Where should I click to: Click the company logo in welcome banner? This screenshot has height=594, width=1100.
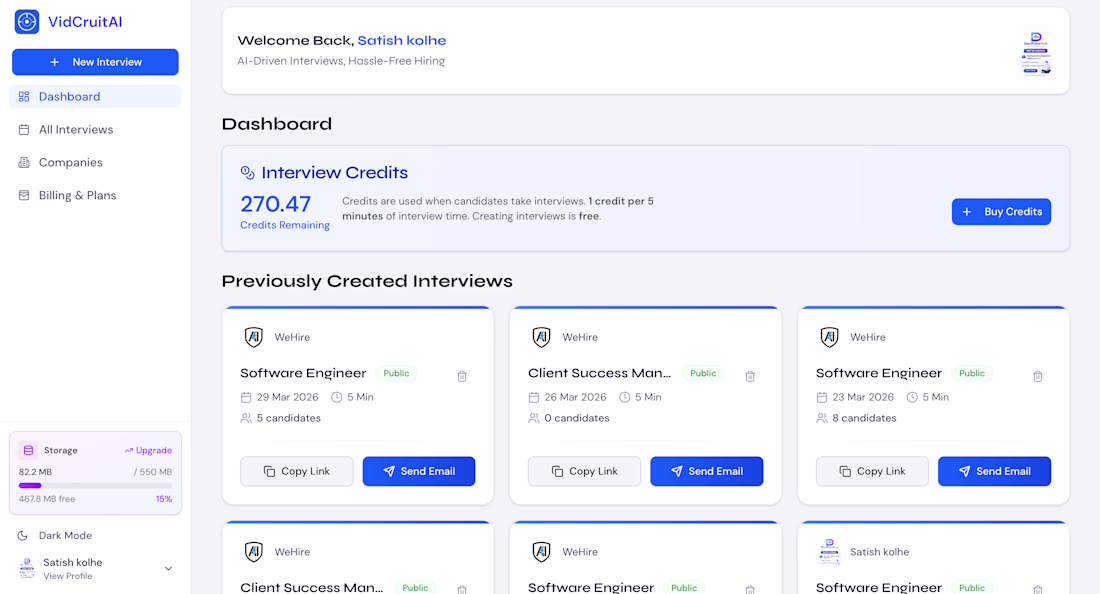coord(1036,53)
